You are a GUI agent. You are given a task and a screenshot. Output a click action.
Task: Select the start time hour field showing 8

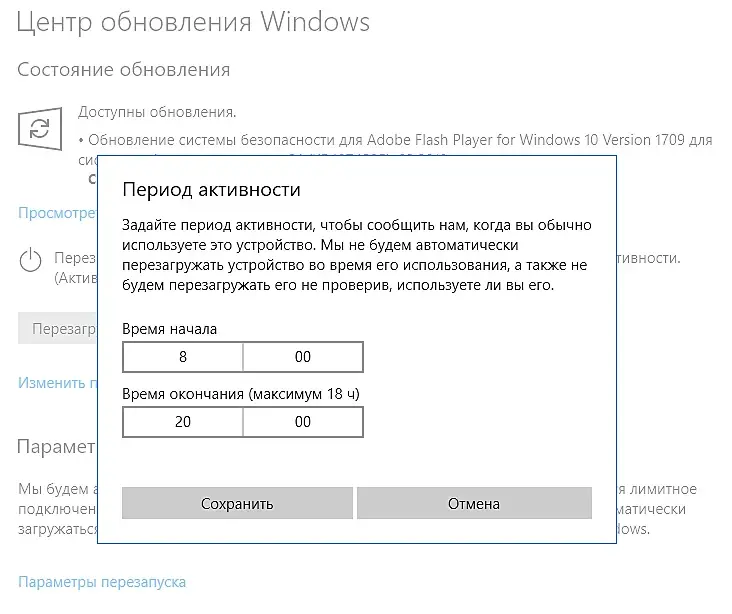[x=182, y=357]
